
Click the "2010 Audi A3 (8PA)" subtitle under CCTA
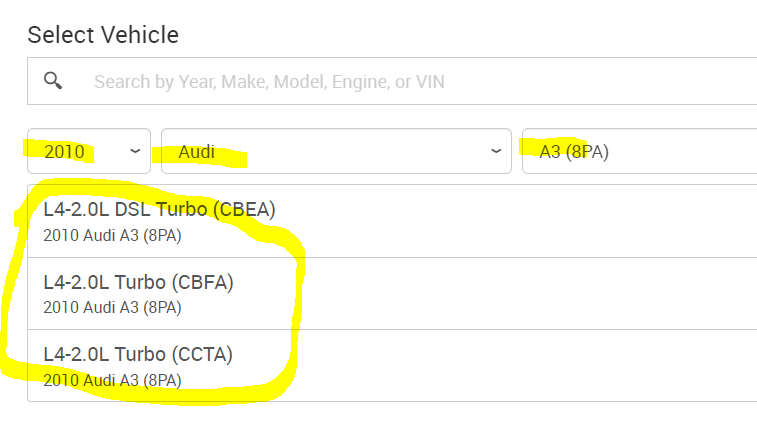tap(112, 379)
